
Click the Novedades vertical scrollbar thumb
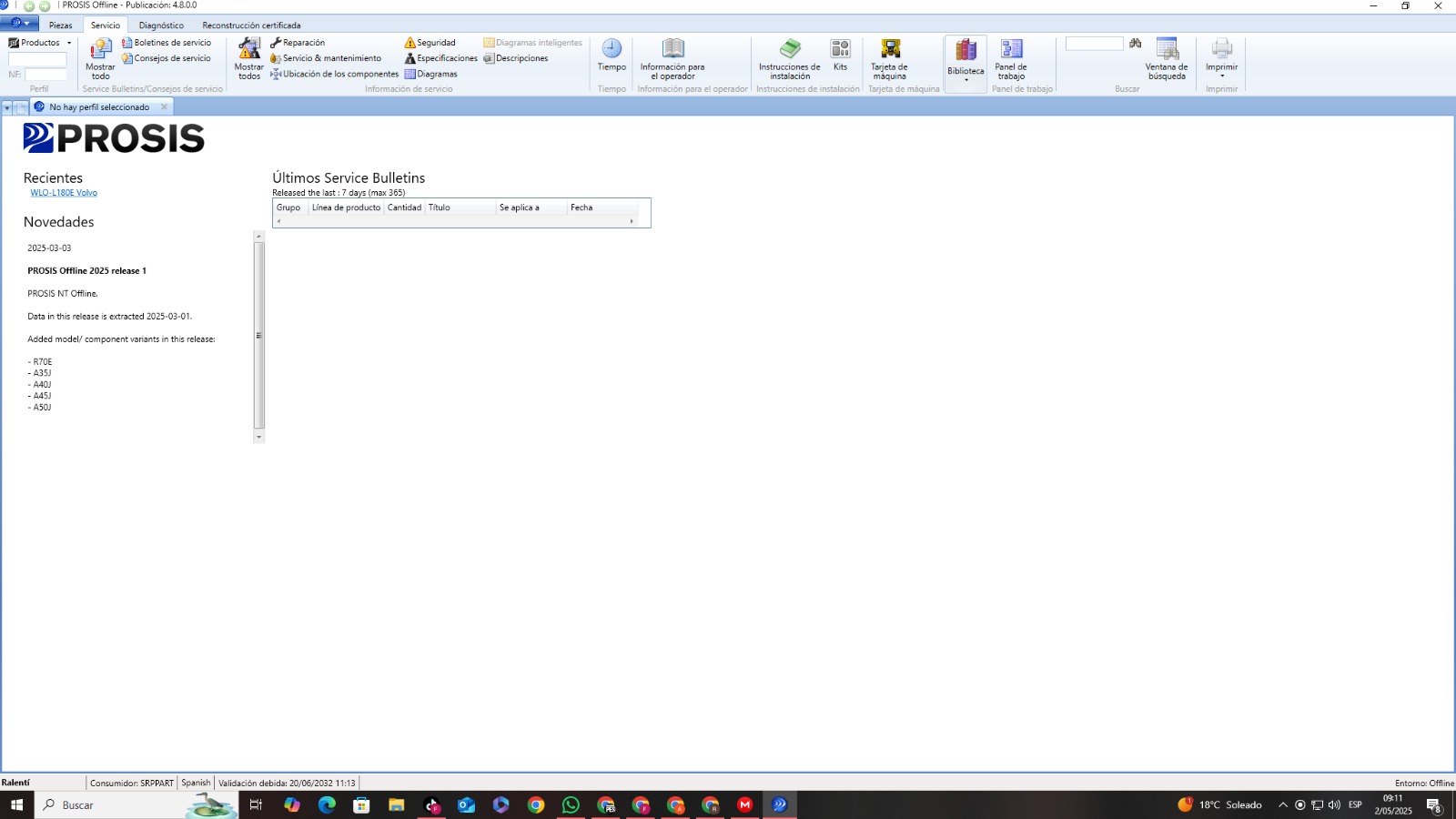click(259, 335)
